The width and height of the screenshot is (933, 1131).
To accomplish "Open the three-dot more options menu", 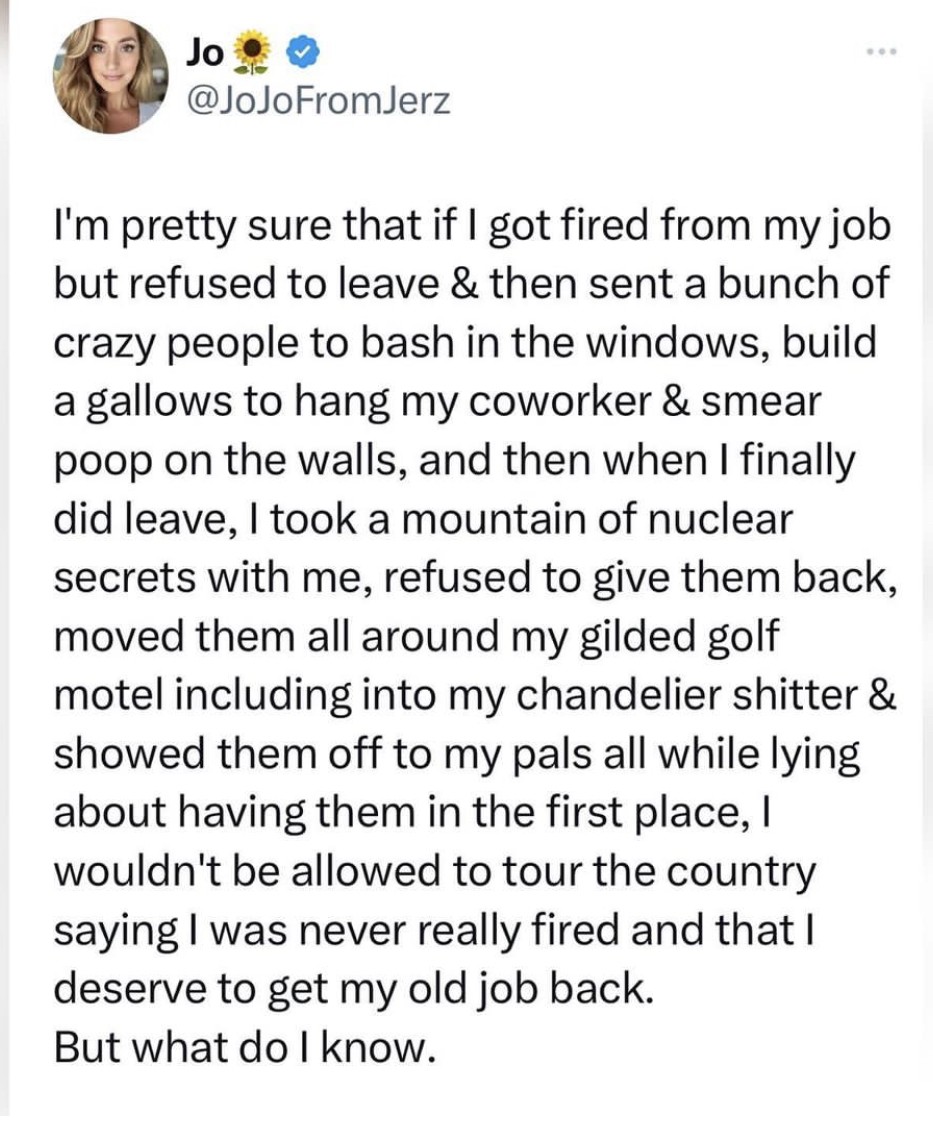I will point(882,51).
